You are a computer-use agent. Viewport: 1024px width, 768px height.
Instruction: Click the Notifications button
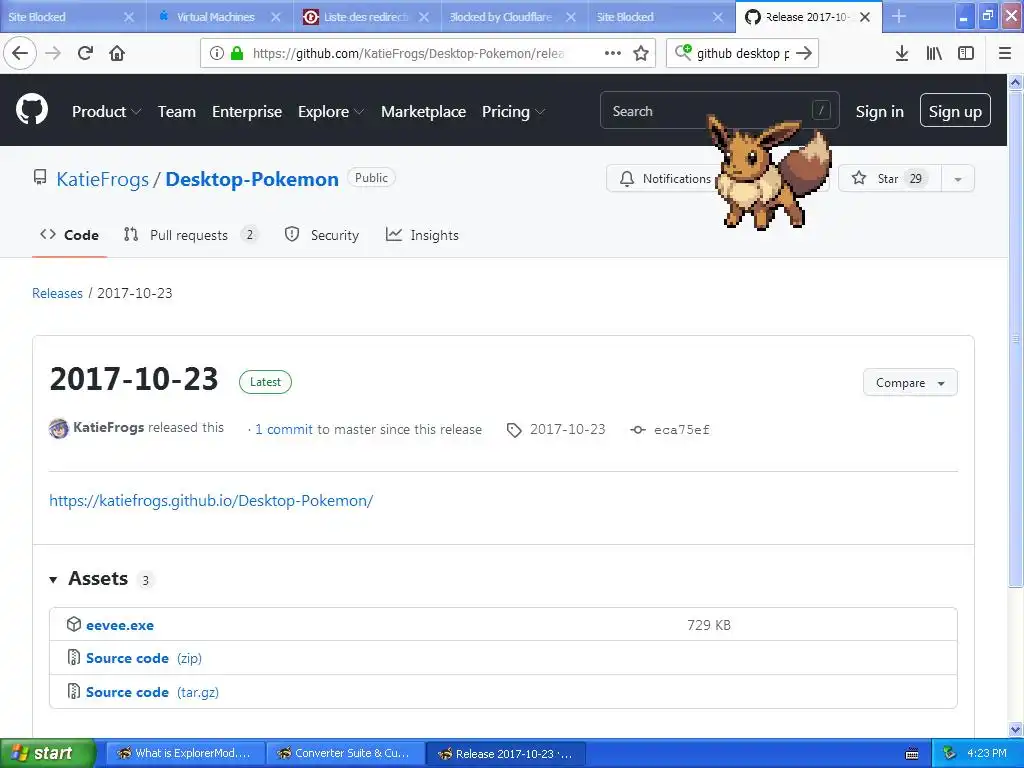[665, 179]
